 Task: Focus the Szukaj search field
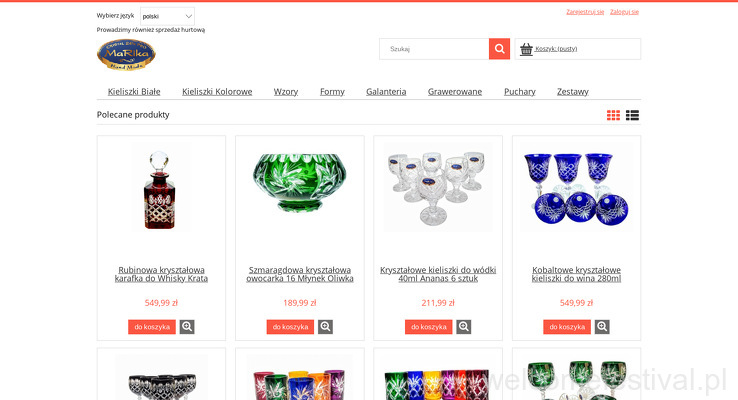point(434,49)
